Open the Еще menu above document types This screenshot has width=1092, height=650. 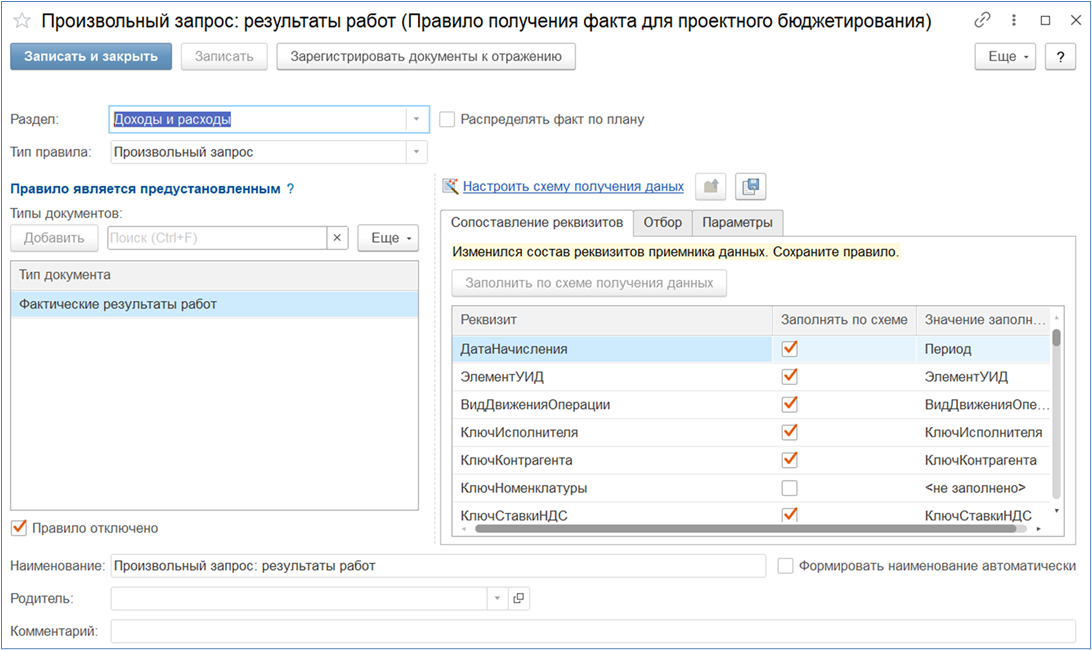[x=387, y=238]
